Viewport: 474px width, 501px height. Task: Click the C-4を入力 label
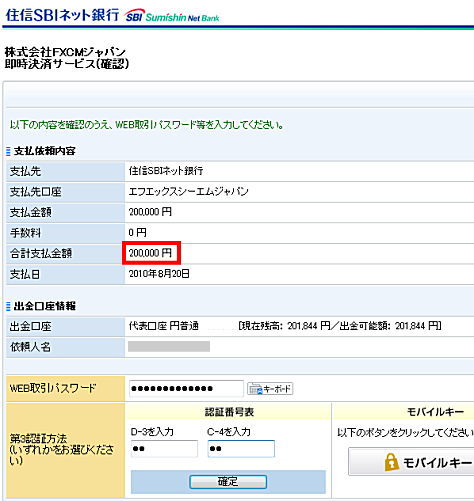pos(229,432)
